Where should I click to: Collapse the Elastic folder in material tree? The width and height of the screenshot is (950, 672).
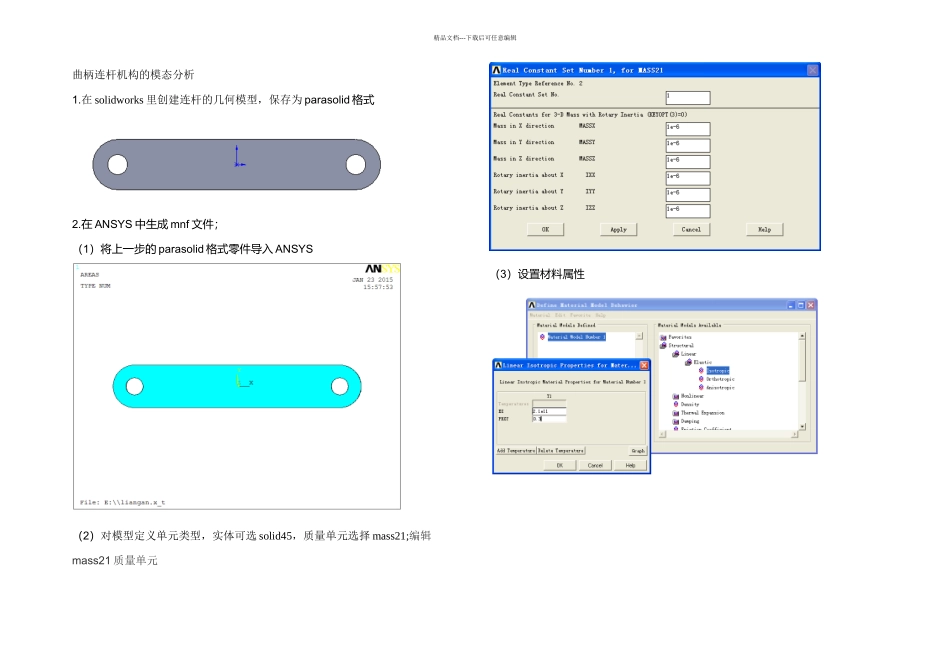(x=702, y=362)
